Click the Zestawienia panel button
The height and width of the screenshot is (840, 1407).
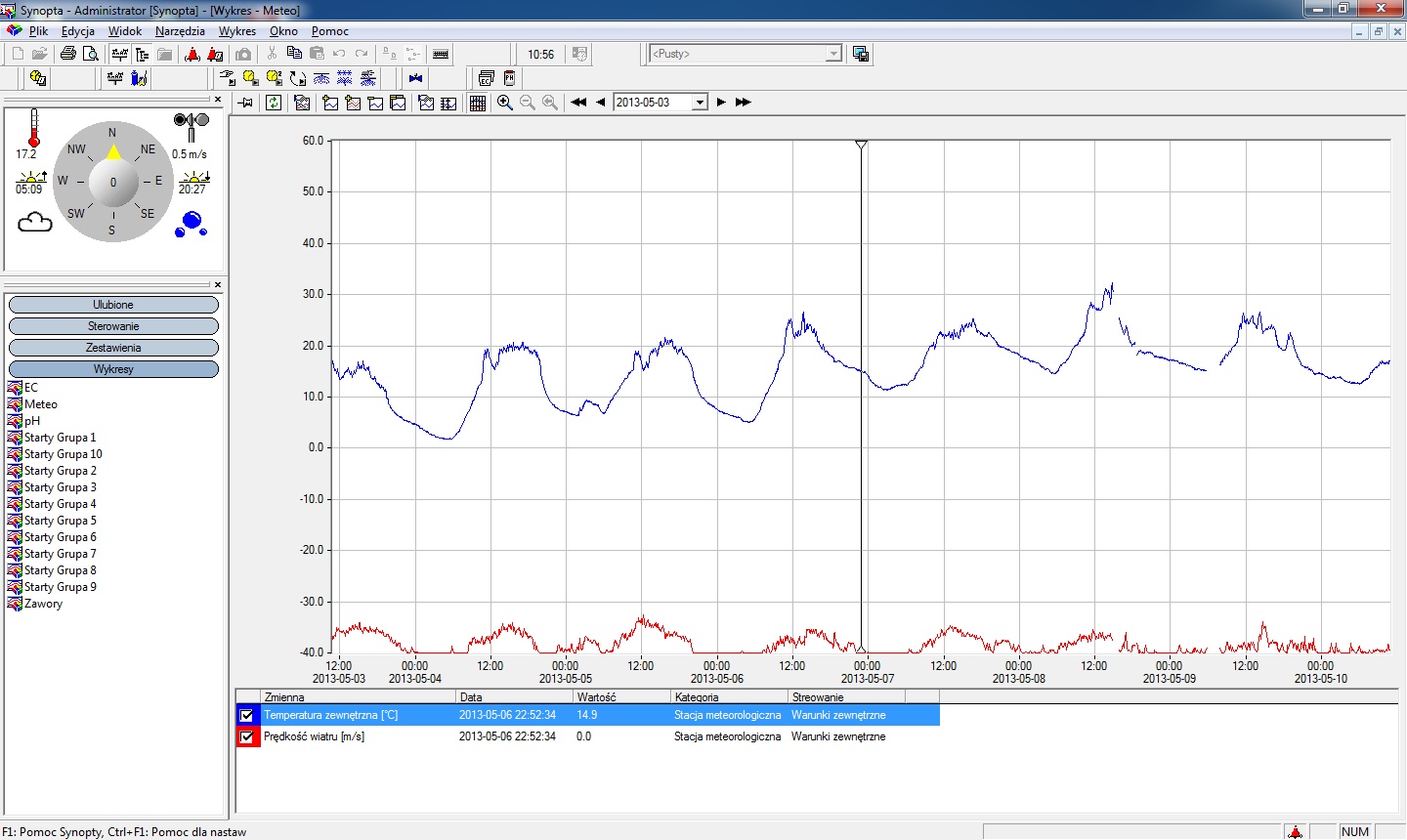click(113, 348)
